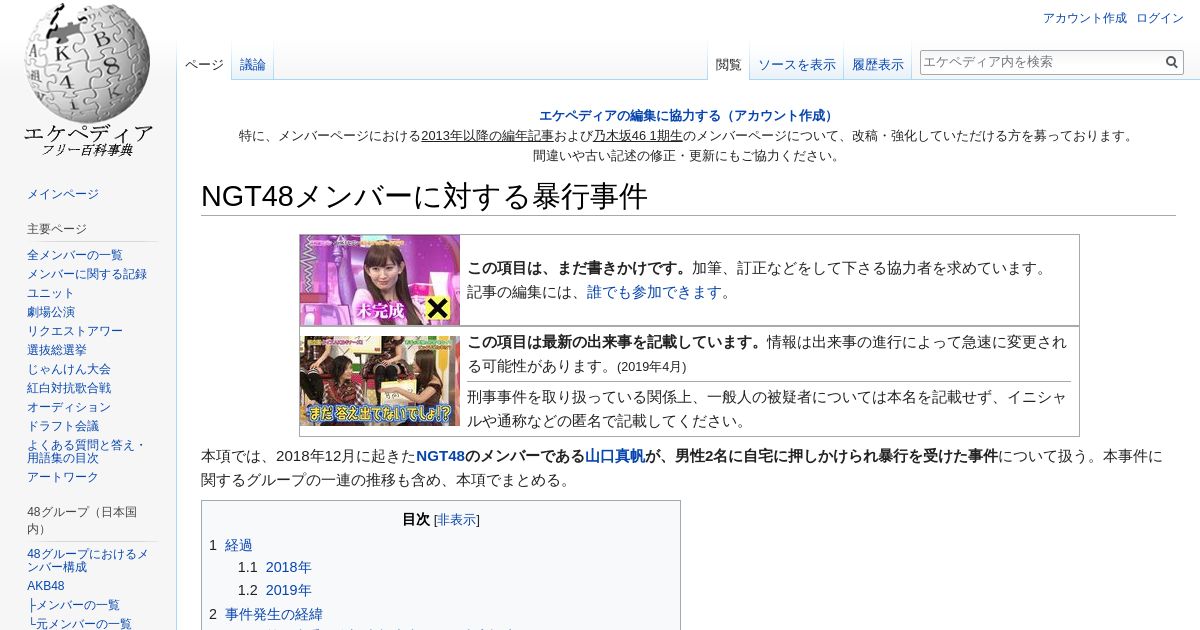The width and height of the screenshot is (1200, 630).
Task: Open よくある質問と答え・用語集の目次 link
Action: [x=86, y=452]
